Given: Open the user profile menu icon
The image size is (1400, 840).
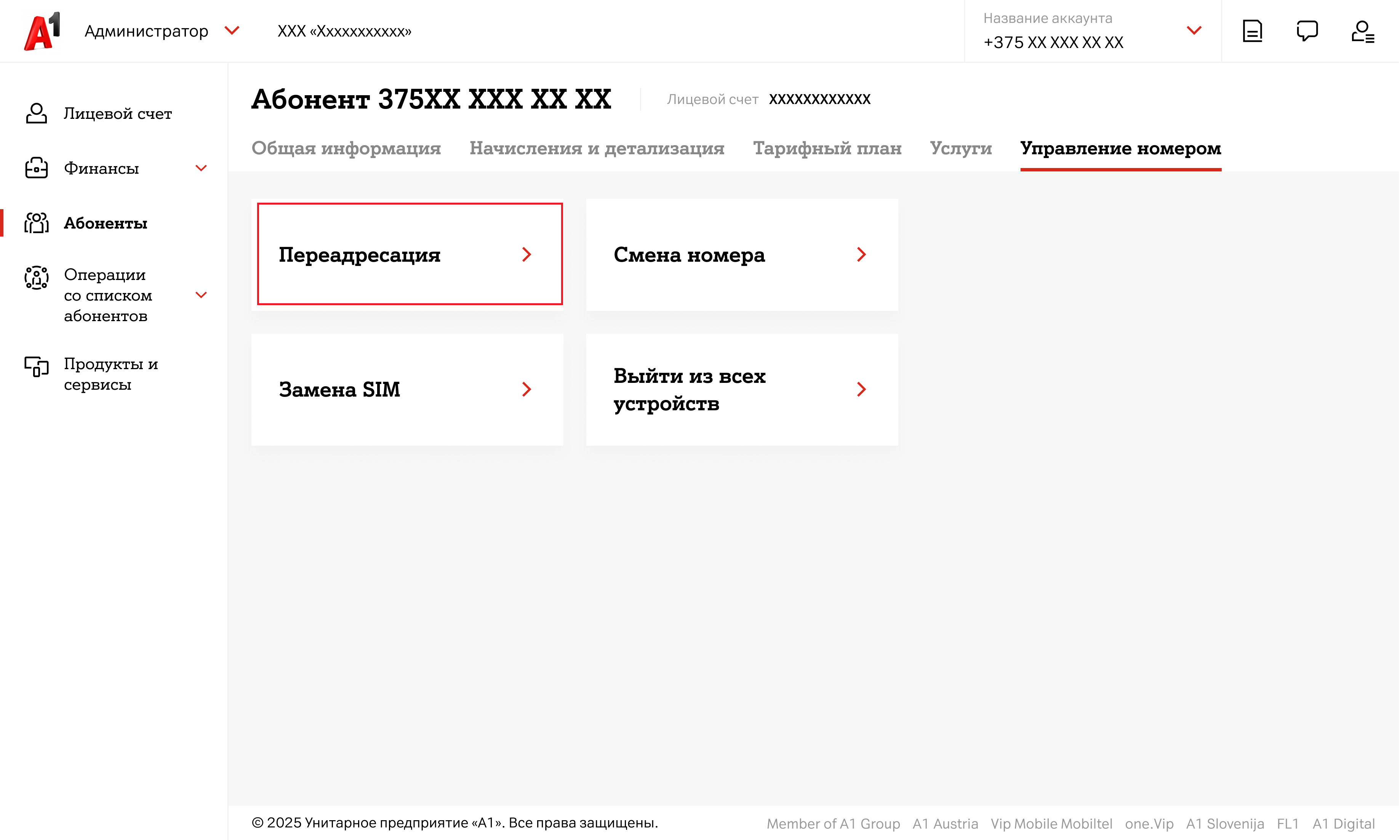Looking at the screenshot, I should pyautogui.click(x=1362, y=31).
